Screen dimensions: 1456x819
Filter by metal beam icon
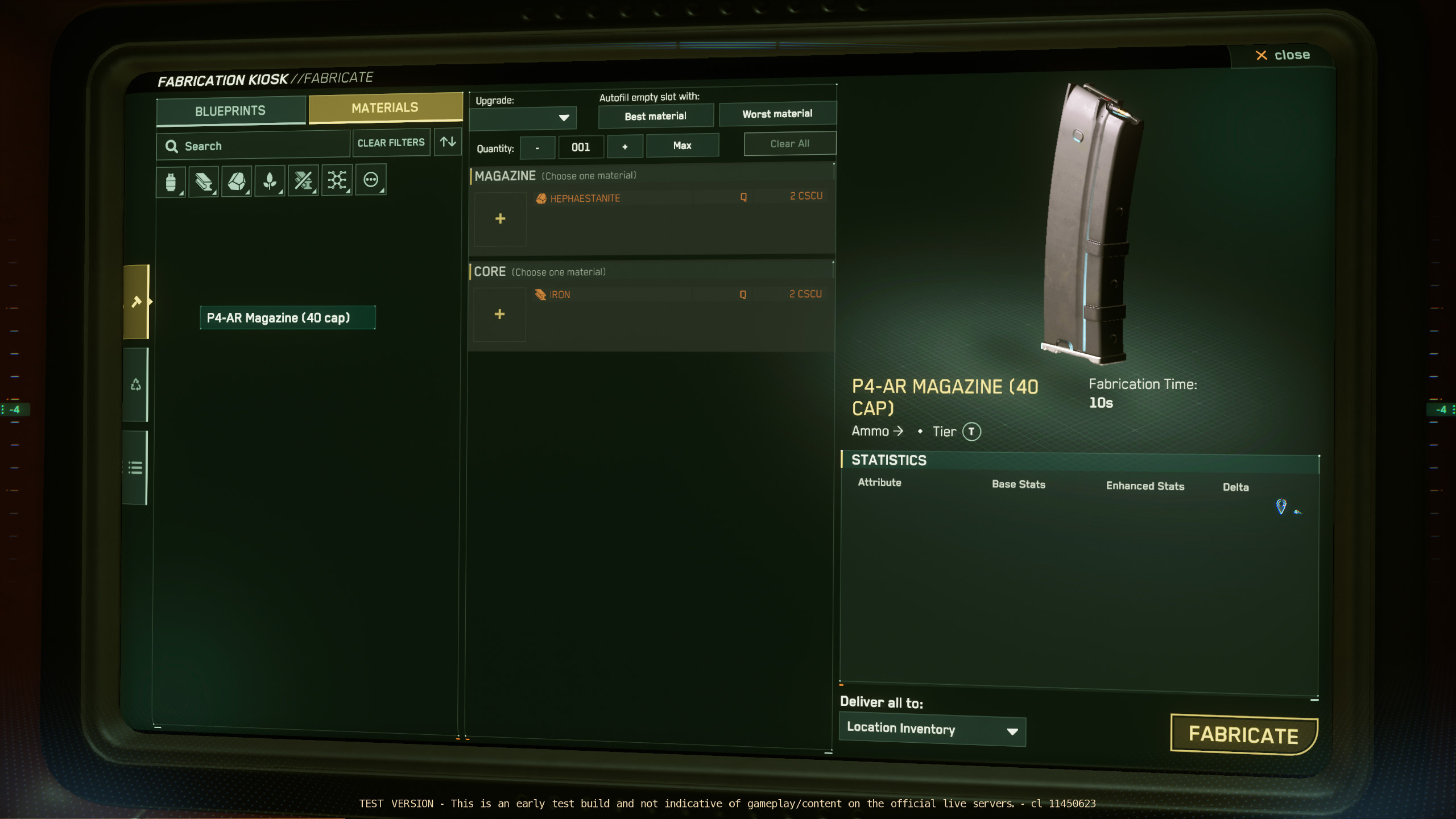pos(204,182)
